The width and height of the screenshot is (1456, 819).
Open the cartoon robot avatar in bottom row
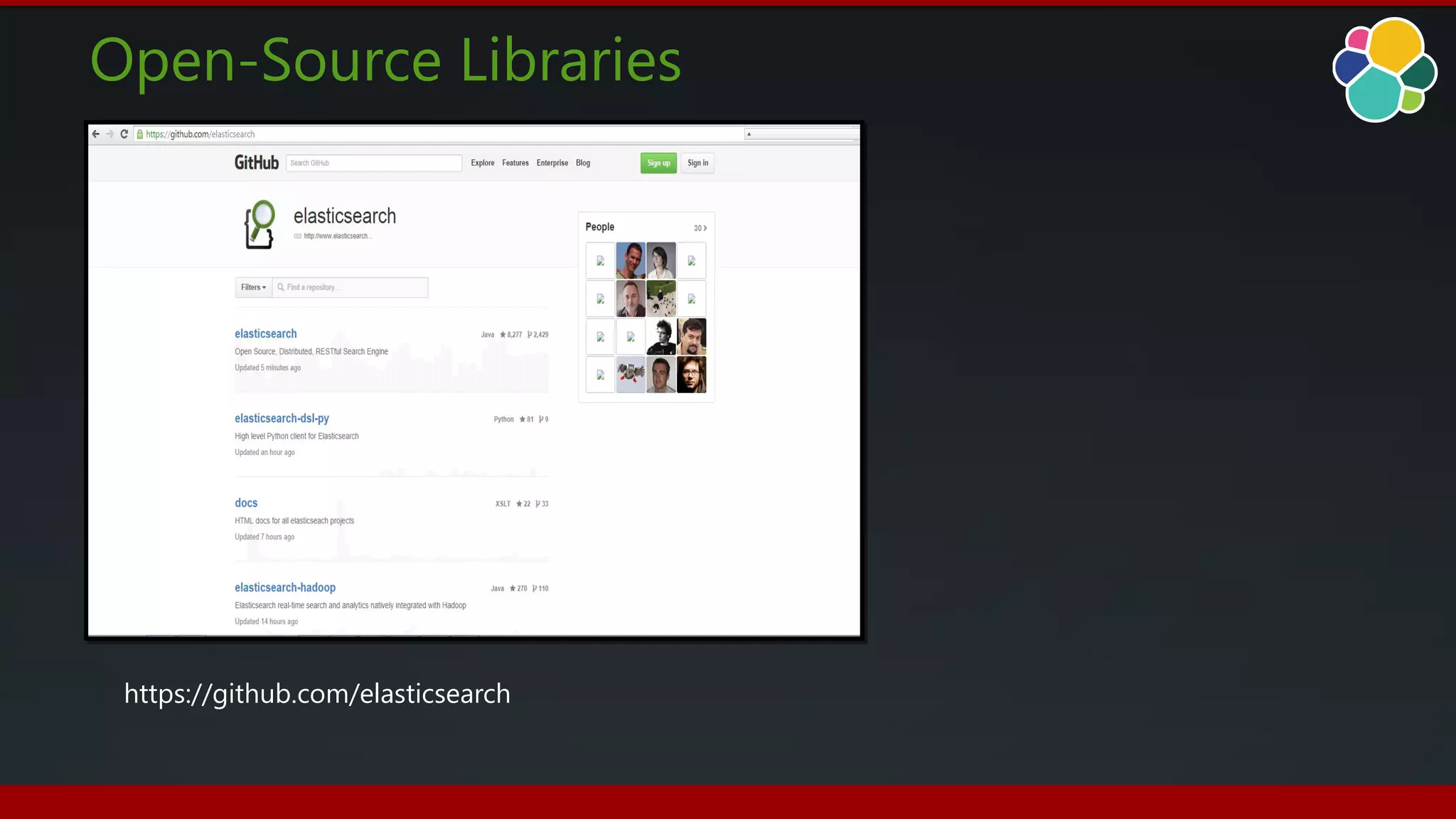631,375
